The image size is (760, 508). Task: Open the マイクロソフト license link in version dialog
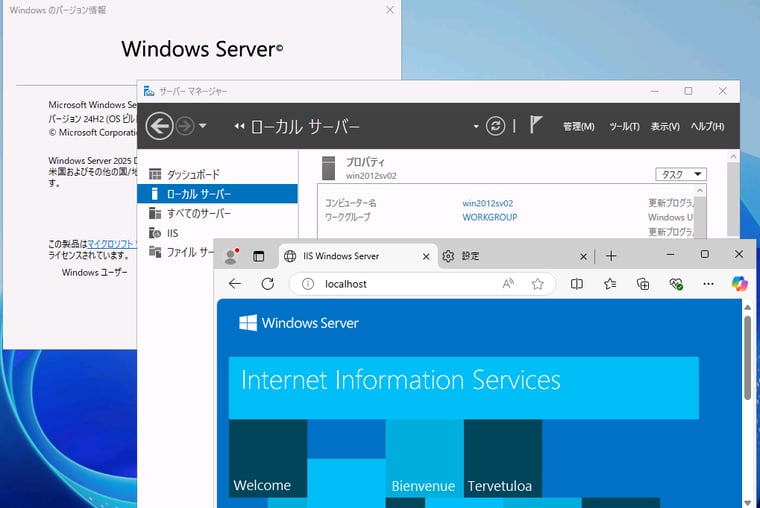tap(112, 244)
